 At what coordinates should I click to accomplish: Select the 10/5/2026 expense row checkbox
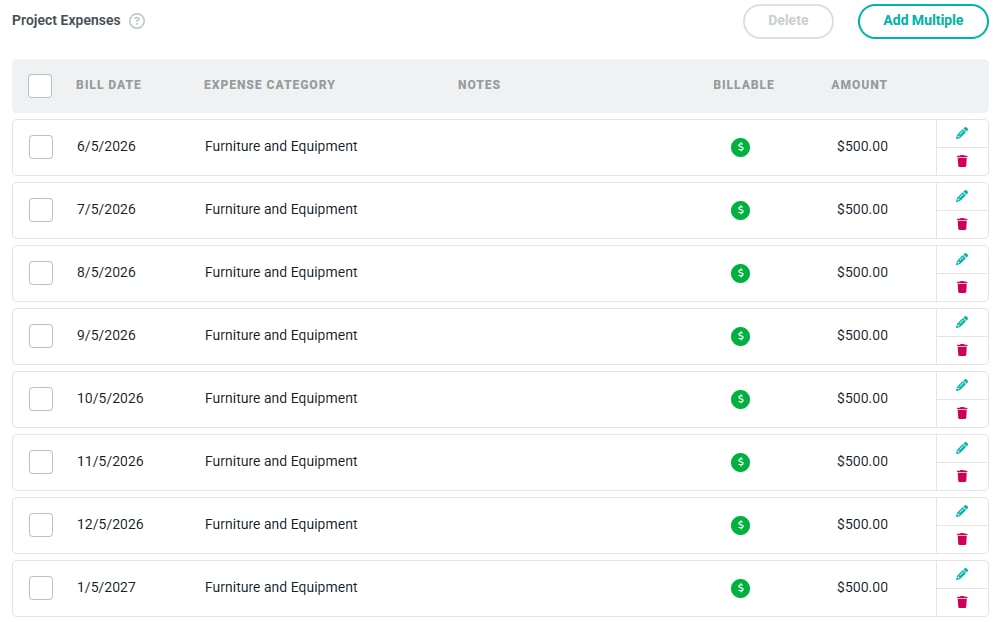[x=41, y=399]
